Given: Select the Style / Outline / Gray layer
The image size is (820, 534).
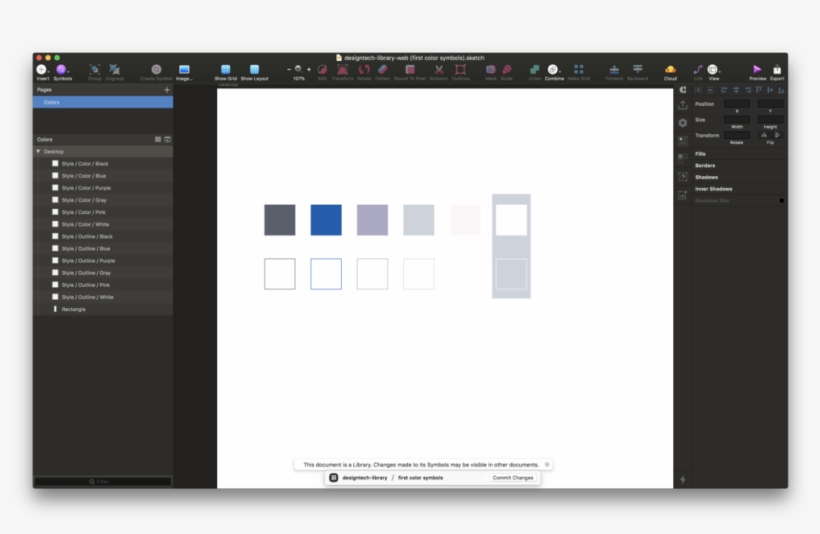Looking at the screenshot, I should pyautogui.click(x=86, y=273).
